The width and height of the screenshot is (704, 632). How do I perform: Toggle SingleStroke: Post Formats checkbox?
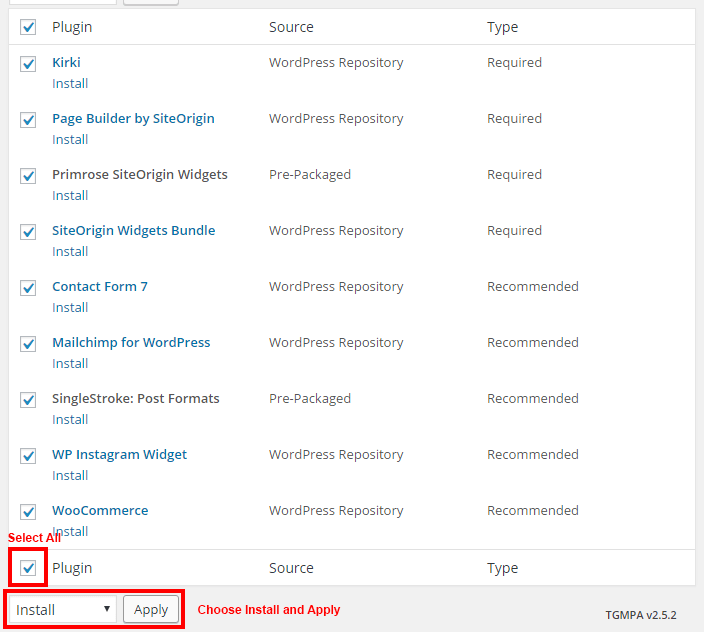tap(28, 400)
